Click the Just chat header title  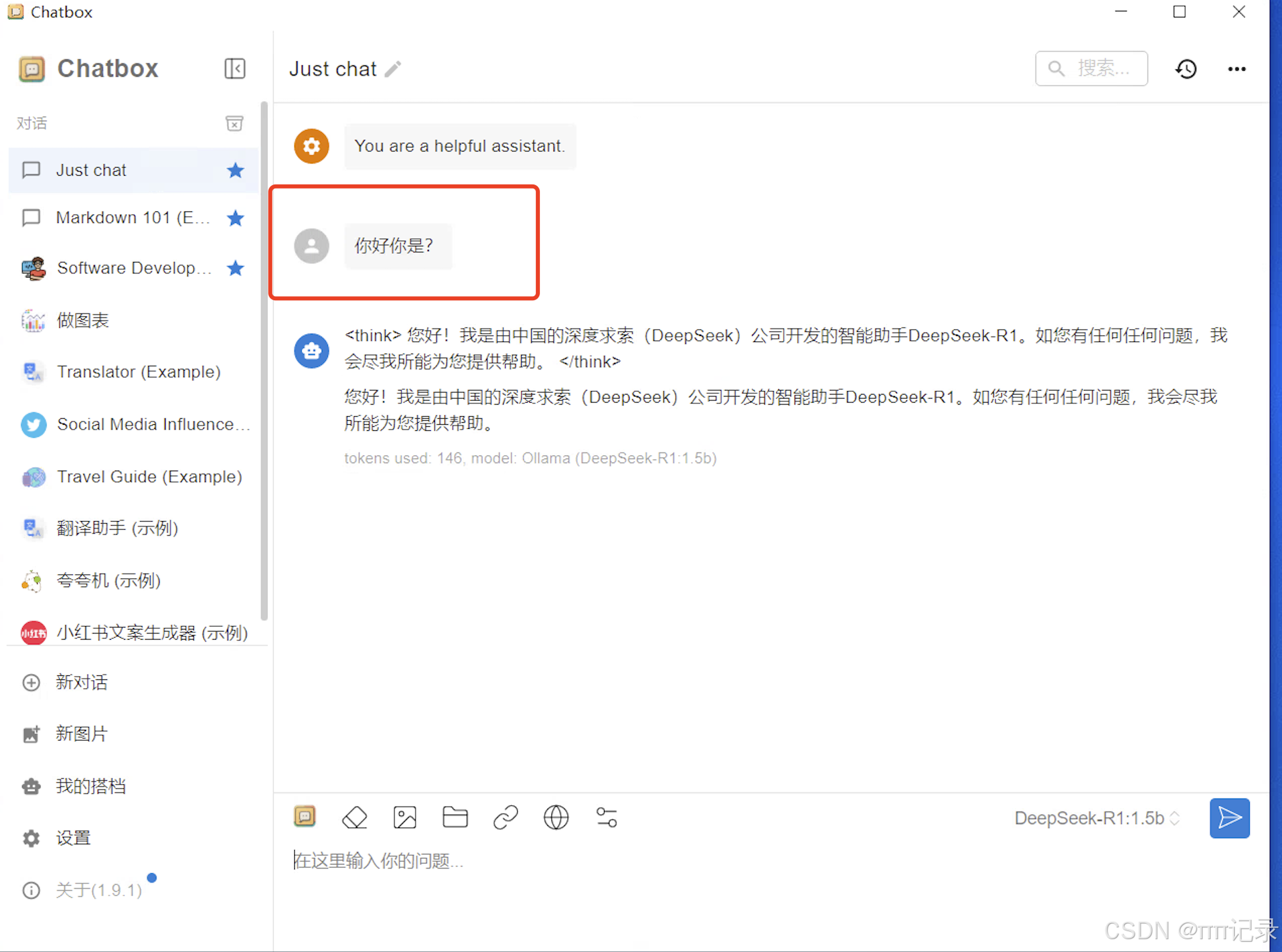333,69
